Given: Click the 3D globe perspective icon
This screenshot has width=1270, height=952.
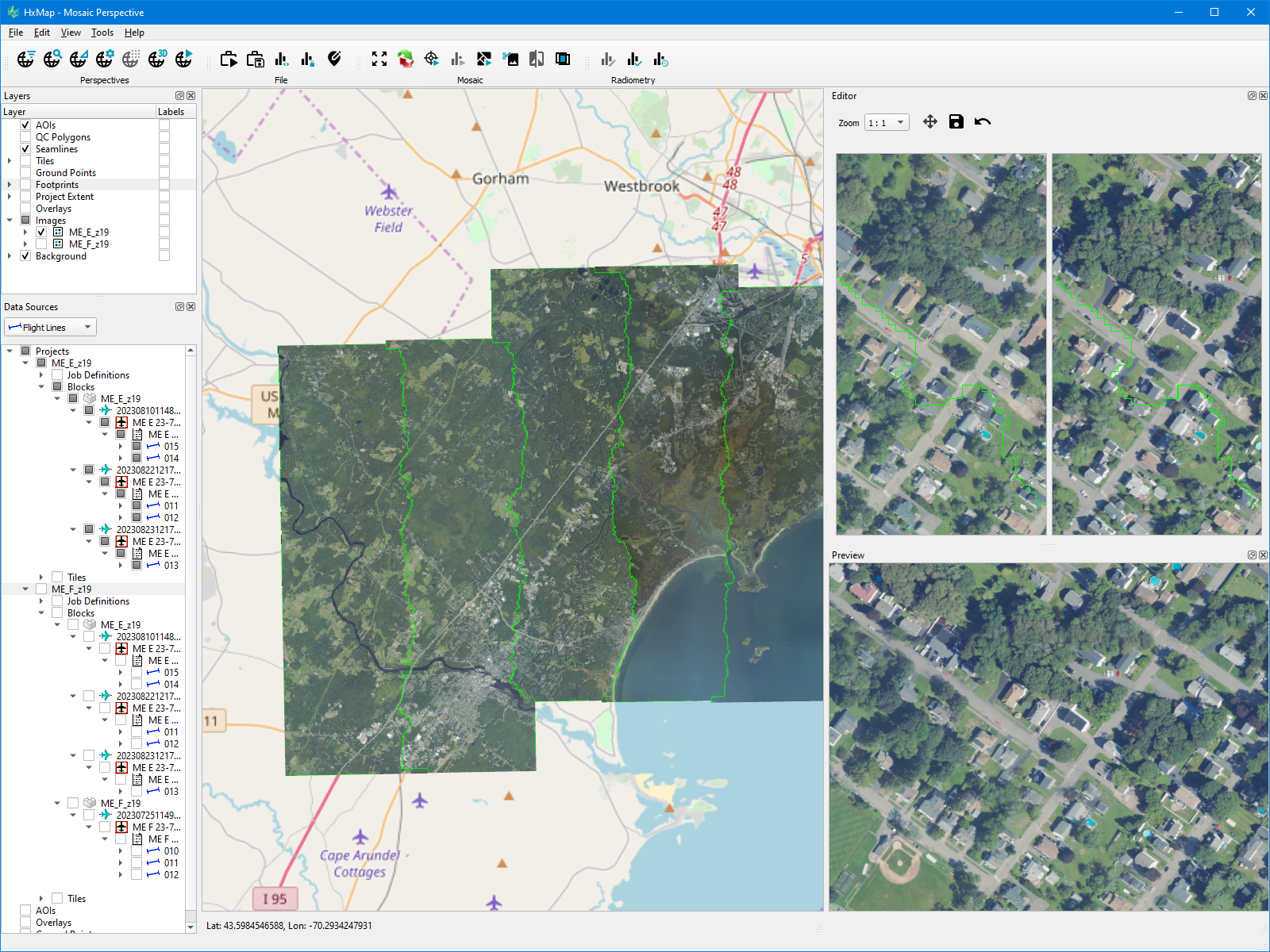Looking at the screenshot, I should click(x=157, y=59).
